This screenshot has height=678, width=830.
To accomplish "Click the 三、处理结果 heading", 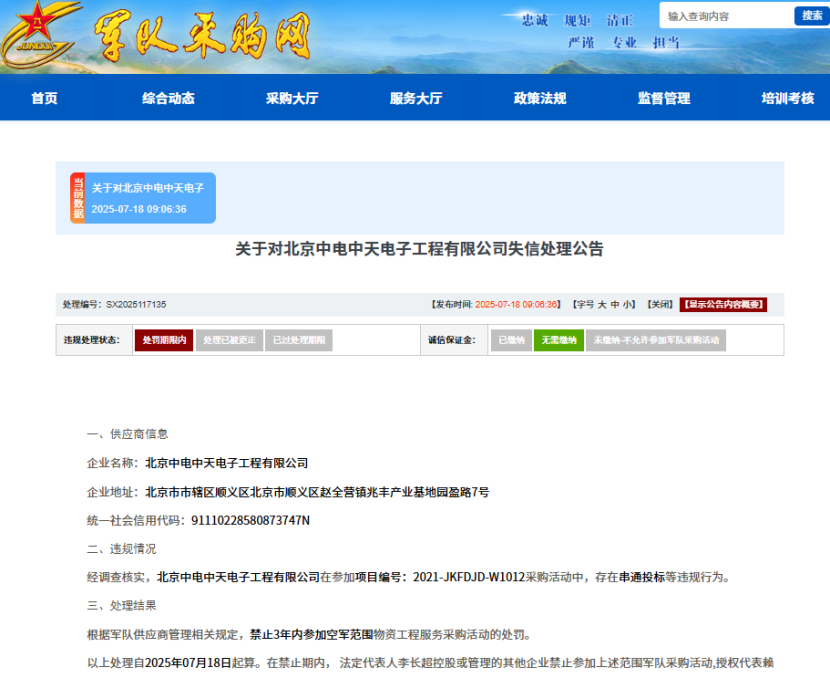I will (x=122, y=605).
